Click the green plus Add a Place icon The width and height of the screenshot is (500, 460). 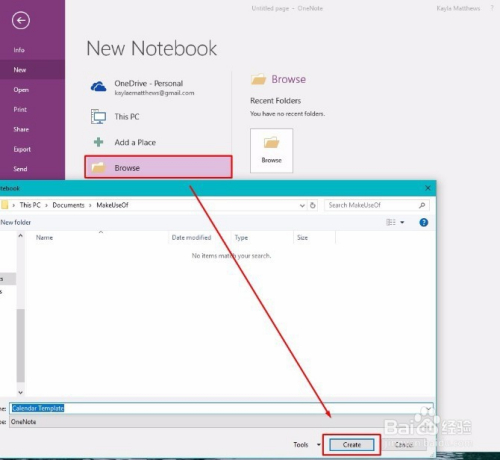coord(98,142)
